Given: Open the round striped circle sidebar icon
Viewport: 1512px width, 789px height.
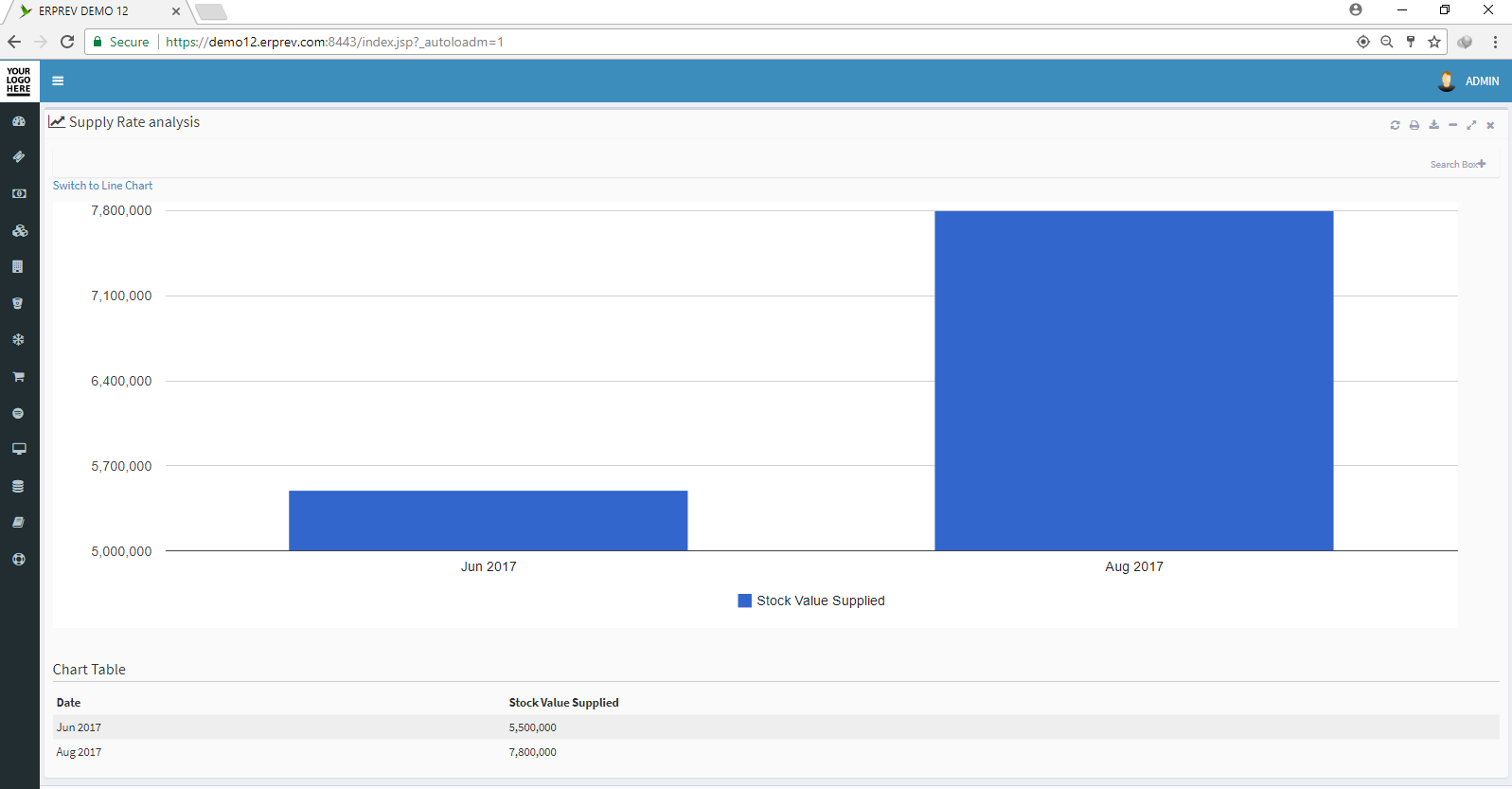Looking at the screenshot, I should point(18,413).
